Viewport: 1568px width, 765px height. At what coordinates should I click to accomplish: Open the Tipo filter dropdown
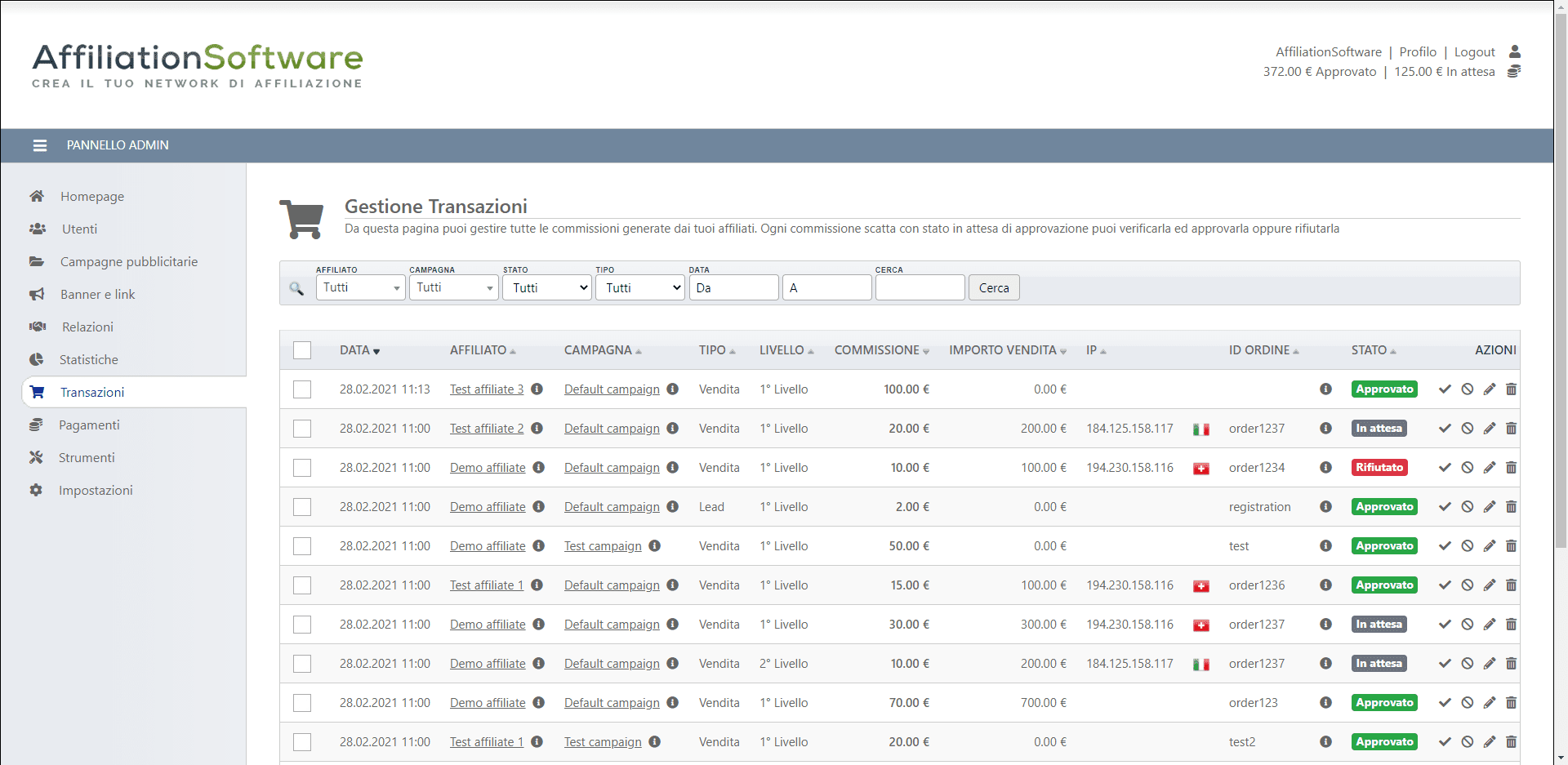pos(639,287)
